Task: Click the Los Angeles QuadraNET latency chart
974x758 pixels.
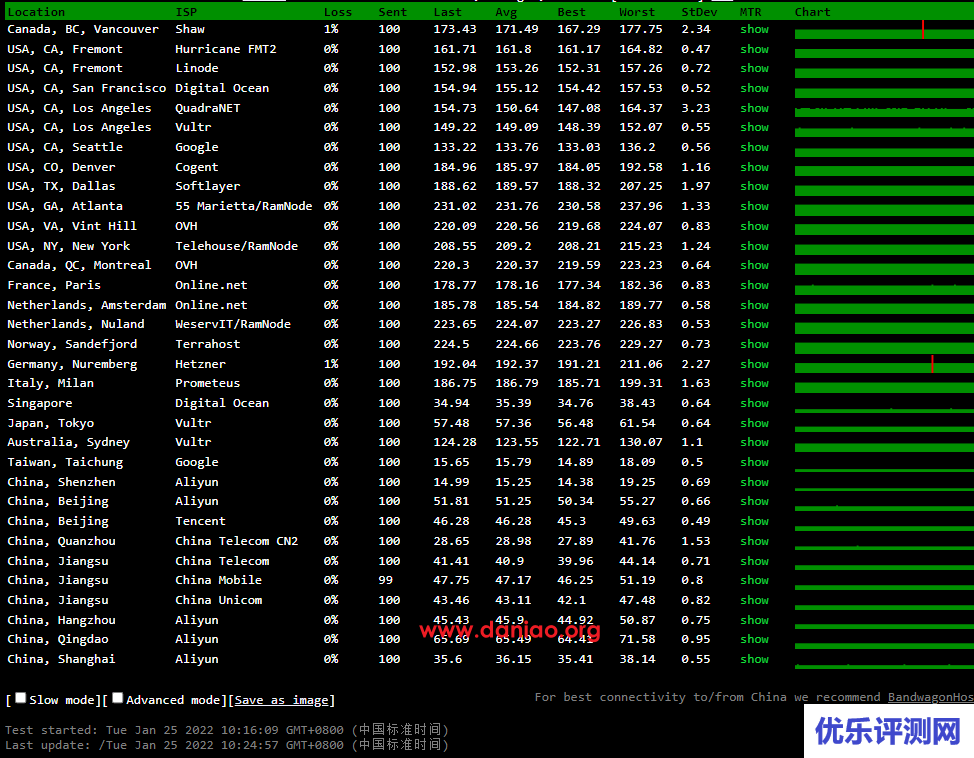Action: 885,111
